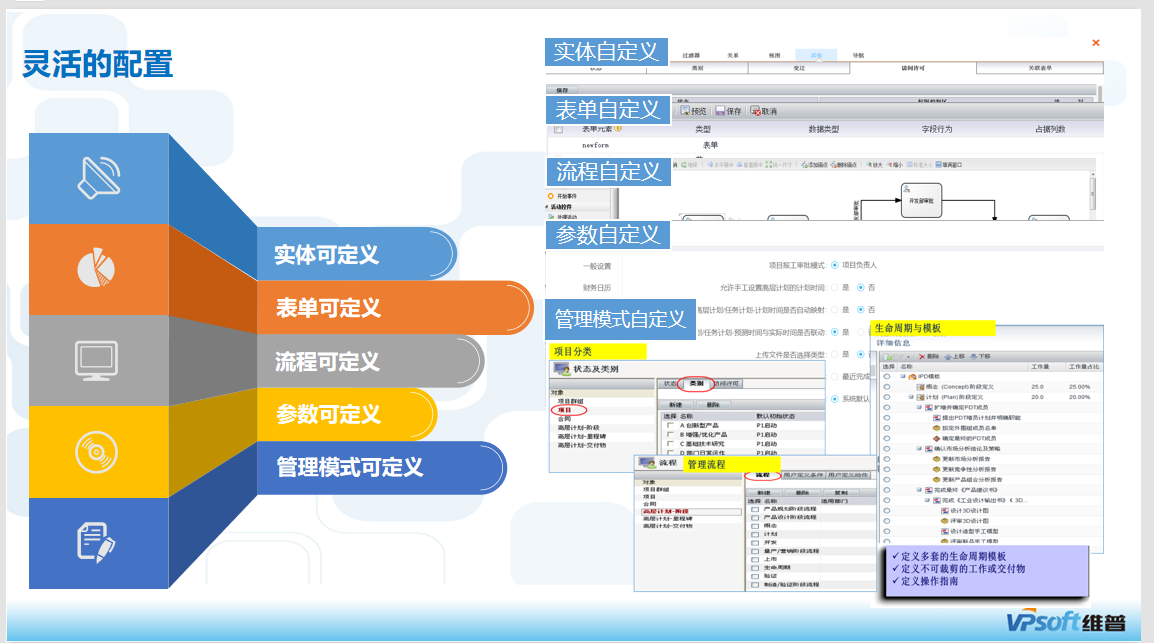Click the monitor icon in the gray block
This screenshot has height=643, width=1154.
point(96,360)
